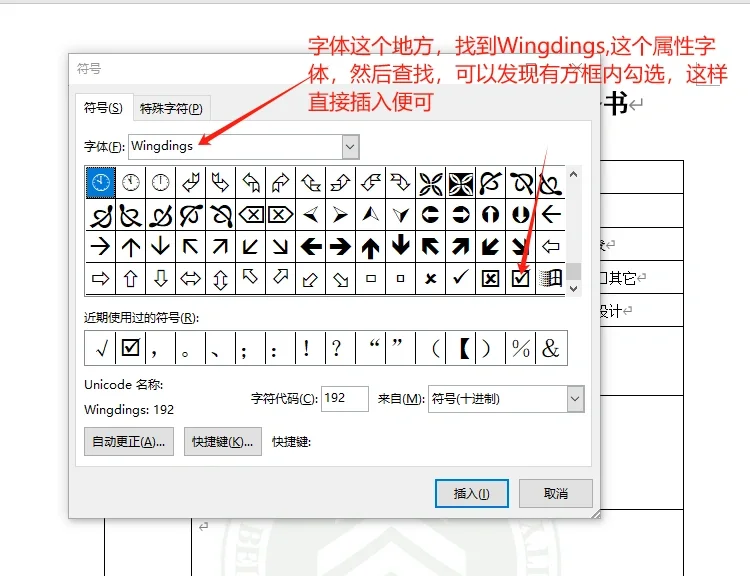Select the delete-right boxed X symbol
The image size is (750, 576).
[x=280, y=214]
